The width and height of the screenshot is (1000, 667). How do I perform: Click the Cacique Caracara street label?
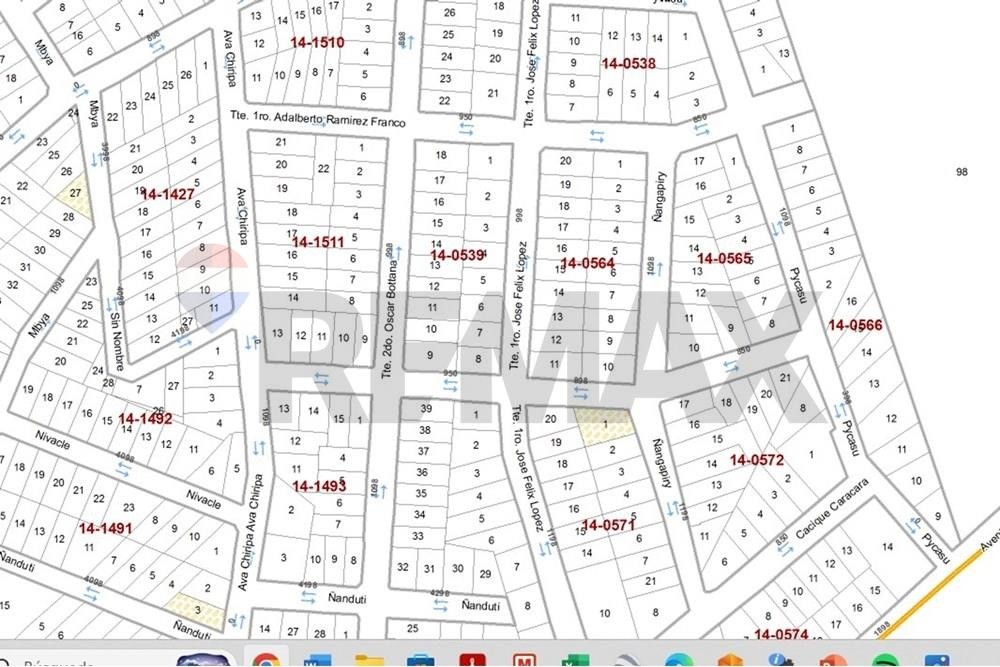[x=832, y=509]
